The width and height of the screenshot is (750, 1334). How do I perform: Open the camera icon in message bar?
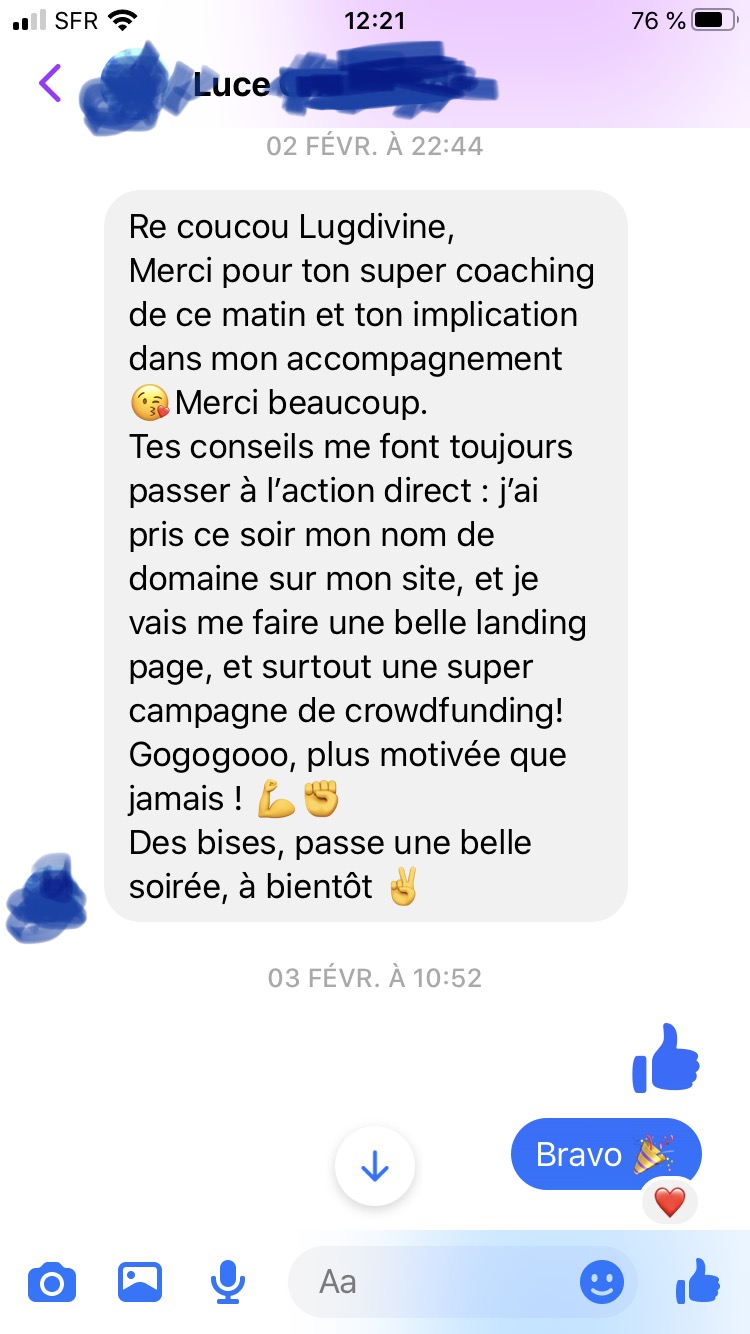52,1282
